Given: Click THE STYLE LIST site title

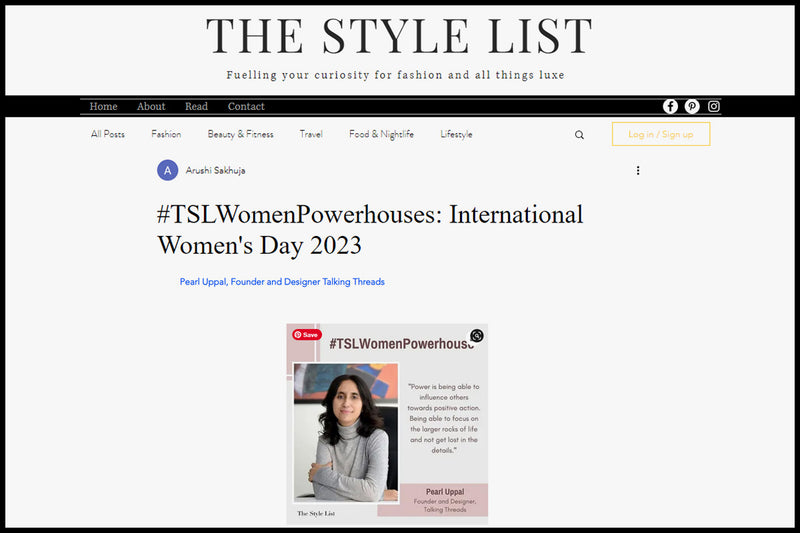Looking at the screenshot, I should click(x=399, y=36).
